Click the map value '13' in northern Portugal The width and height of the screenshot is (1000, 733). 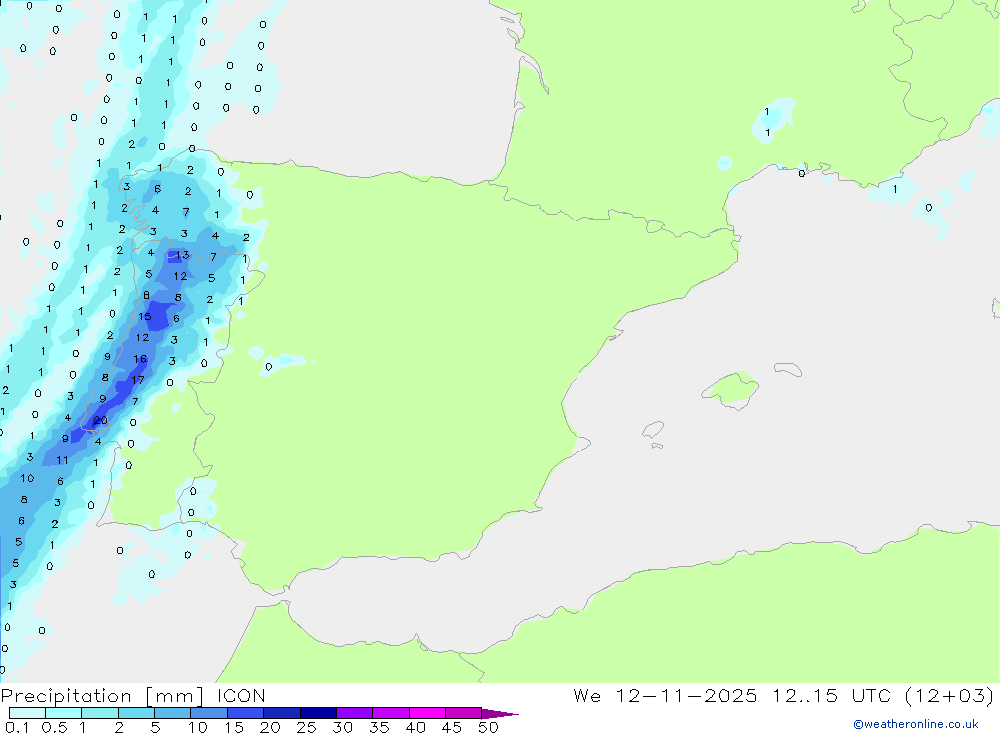[x=182, y=255]
